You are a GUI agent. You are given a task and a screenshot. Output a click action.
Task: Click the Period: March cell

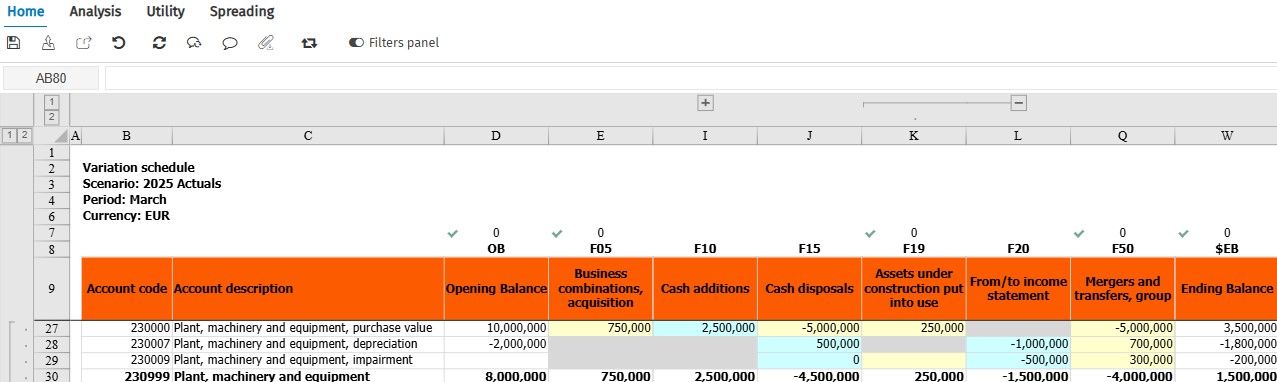click(x=124, y=199)
